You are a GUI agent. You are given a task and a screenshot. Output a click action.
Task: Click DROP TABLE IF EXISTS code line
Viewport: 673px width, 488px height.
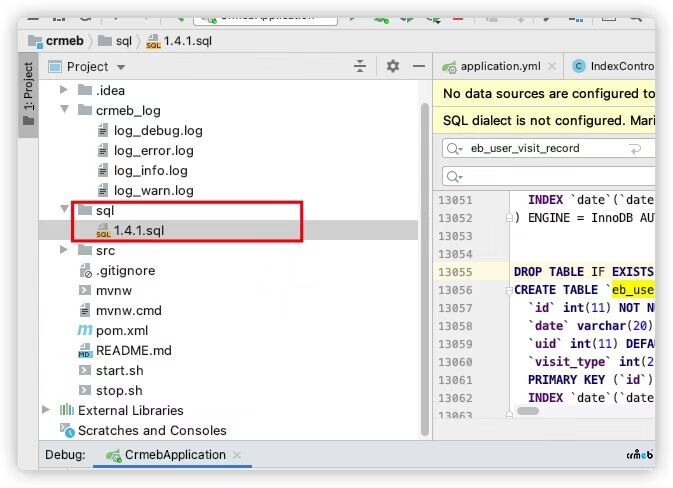584,272
